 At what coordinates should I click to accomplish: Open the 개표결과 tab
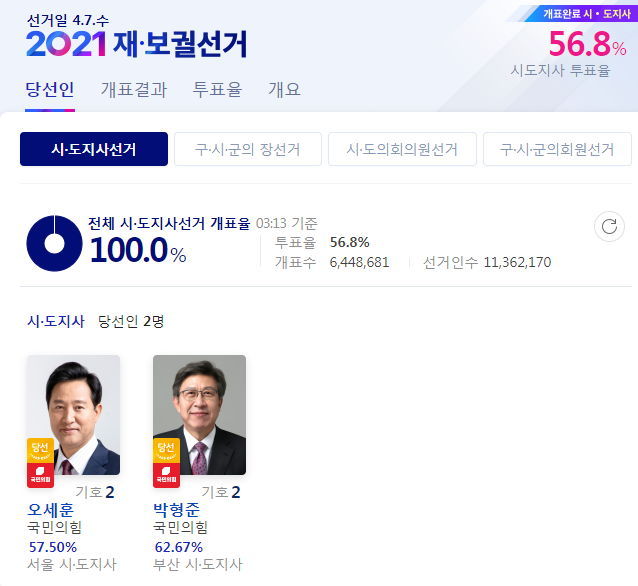point(134,90)
